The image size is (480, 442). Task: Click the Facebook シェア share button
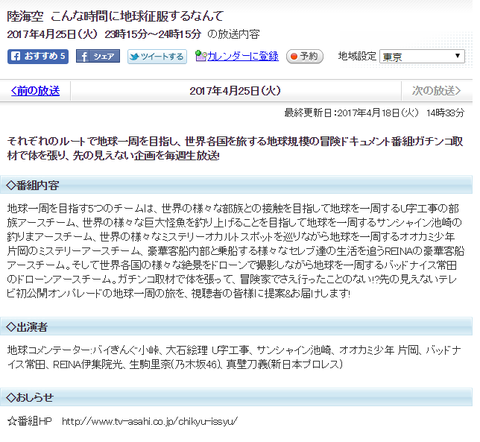pyautogui.click(x=98, y=56)
